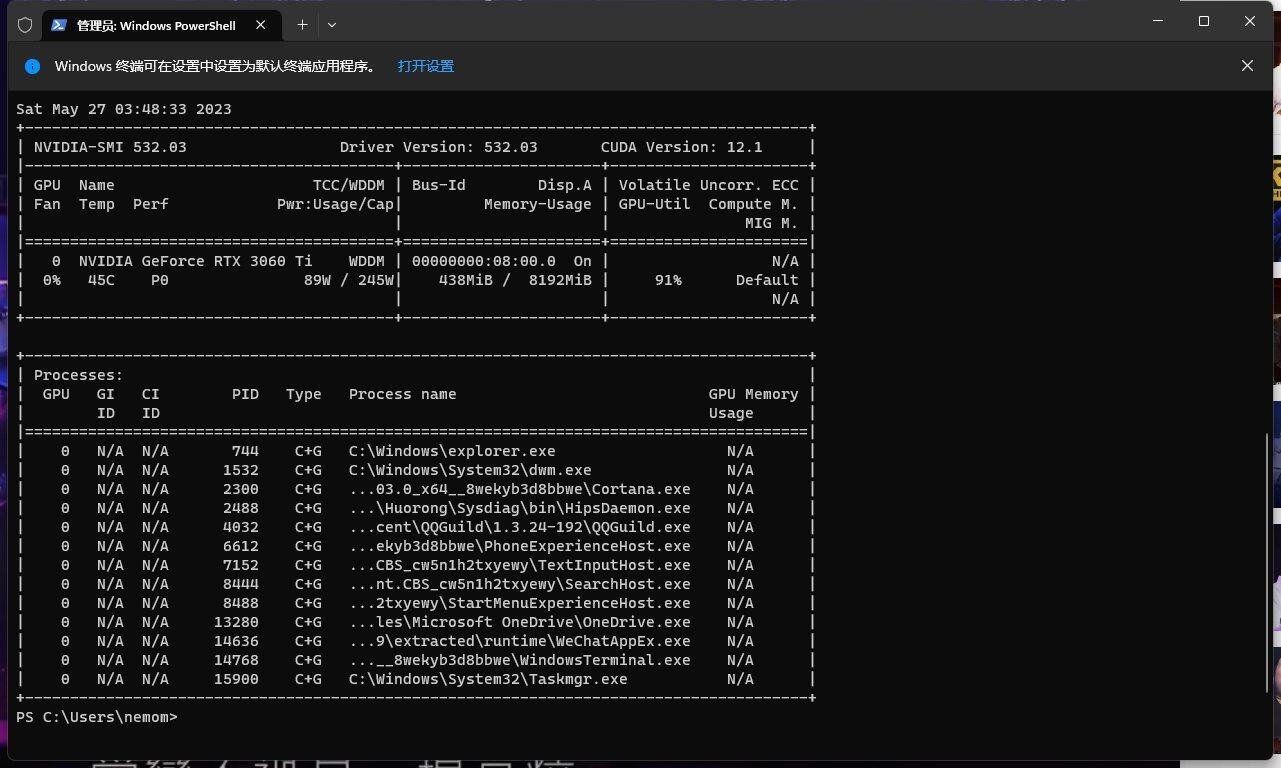Click the bus ID 00000000:08:00.0
Screen dimensions: 1281x768
tap(483, 261)
